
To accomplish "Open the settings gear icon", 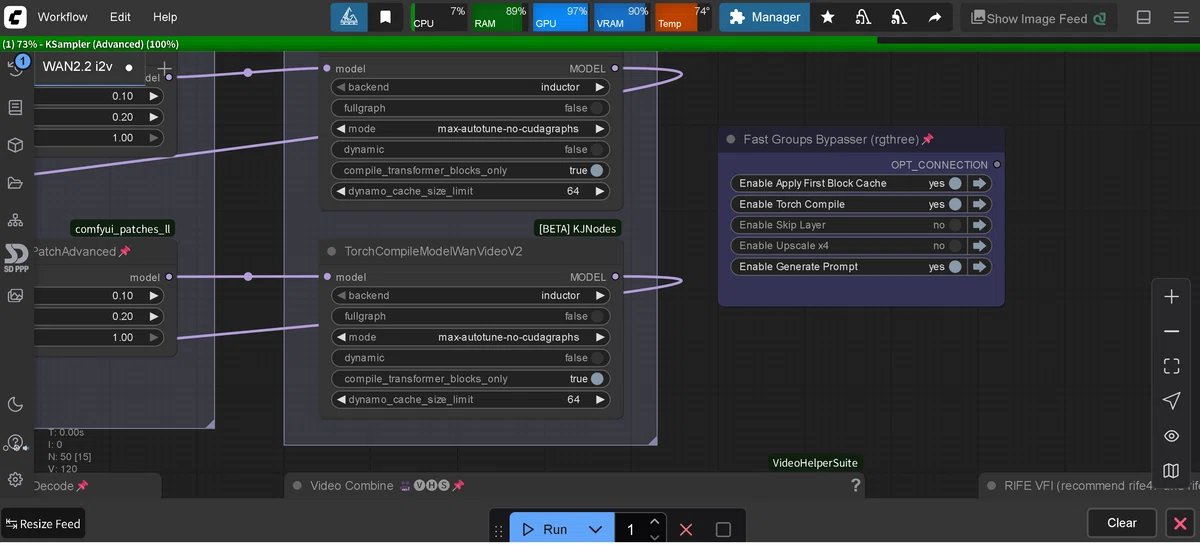I will click(15, 479).
